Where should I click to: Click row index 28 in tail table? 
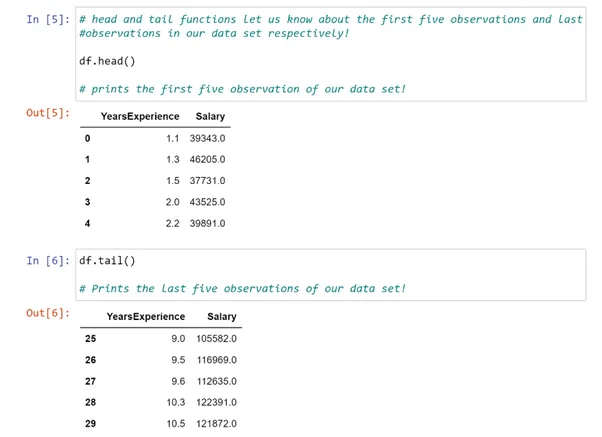[91, 402]
